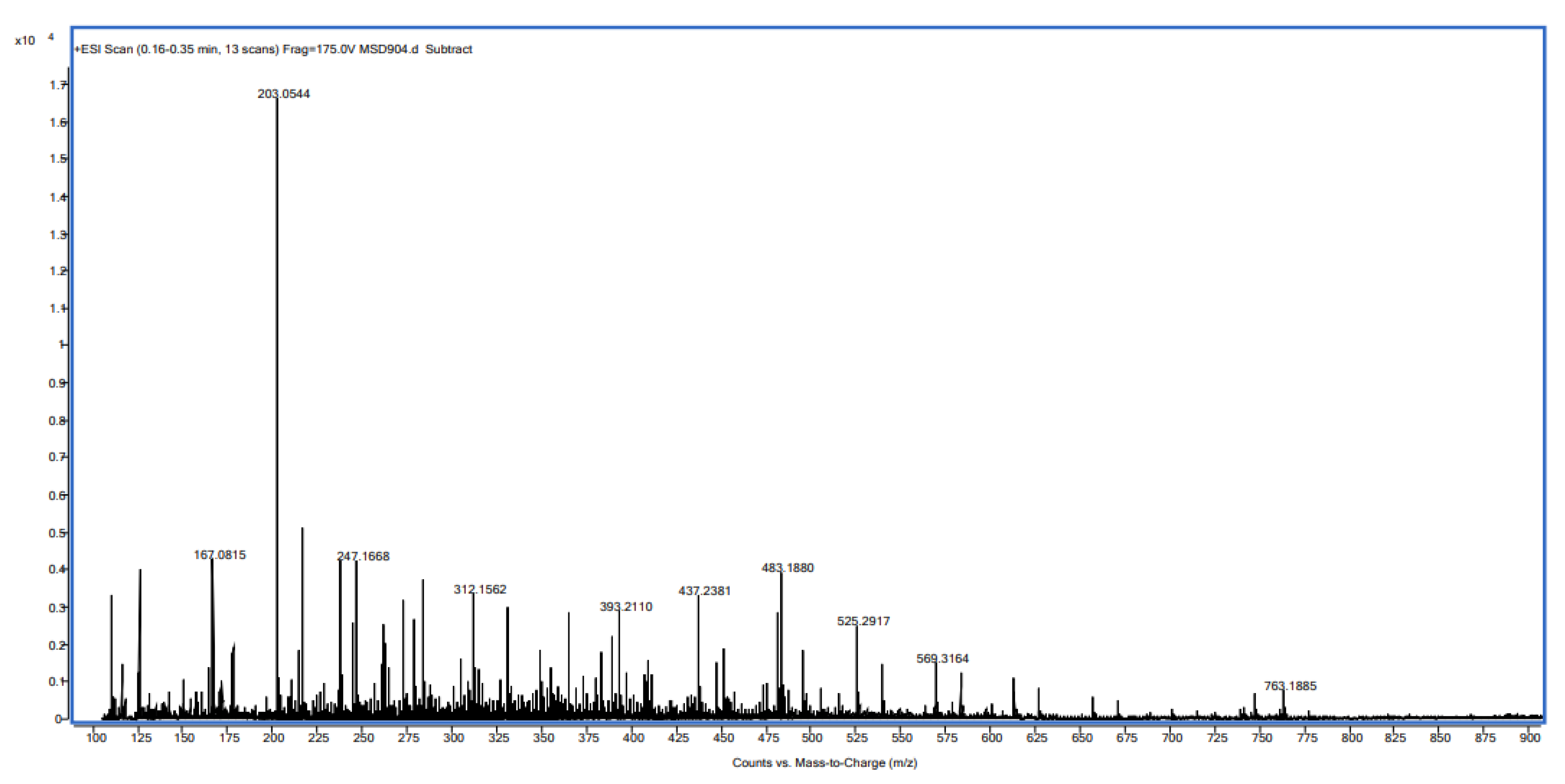Screen dimensions: 1565x784
Task: Click the x-axis title Counts vs. Mass-to-Charge
Action: coord(824,763)
